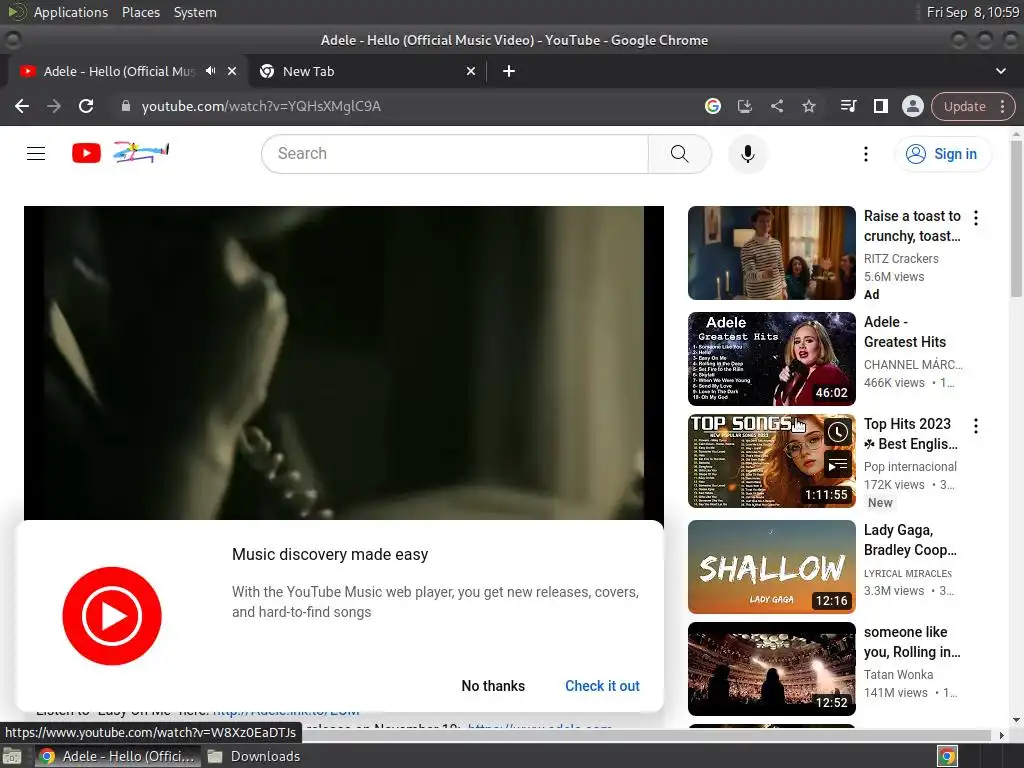The height and width of the screenshot is (768, 1024).
Task: Open 'Adele - Greatest Hits' title link
Action: pos(905,332)
